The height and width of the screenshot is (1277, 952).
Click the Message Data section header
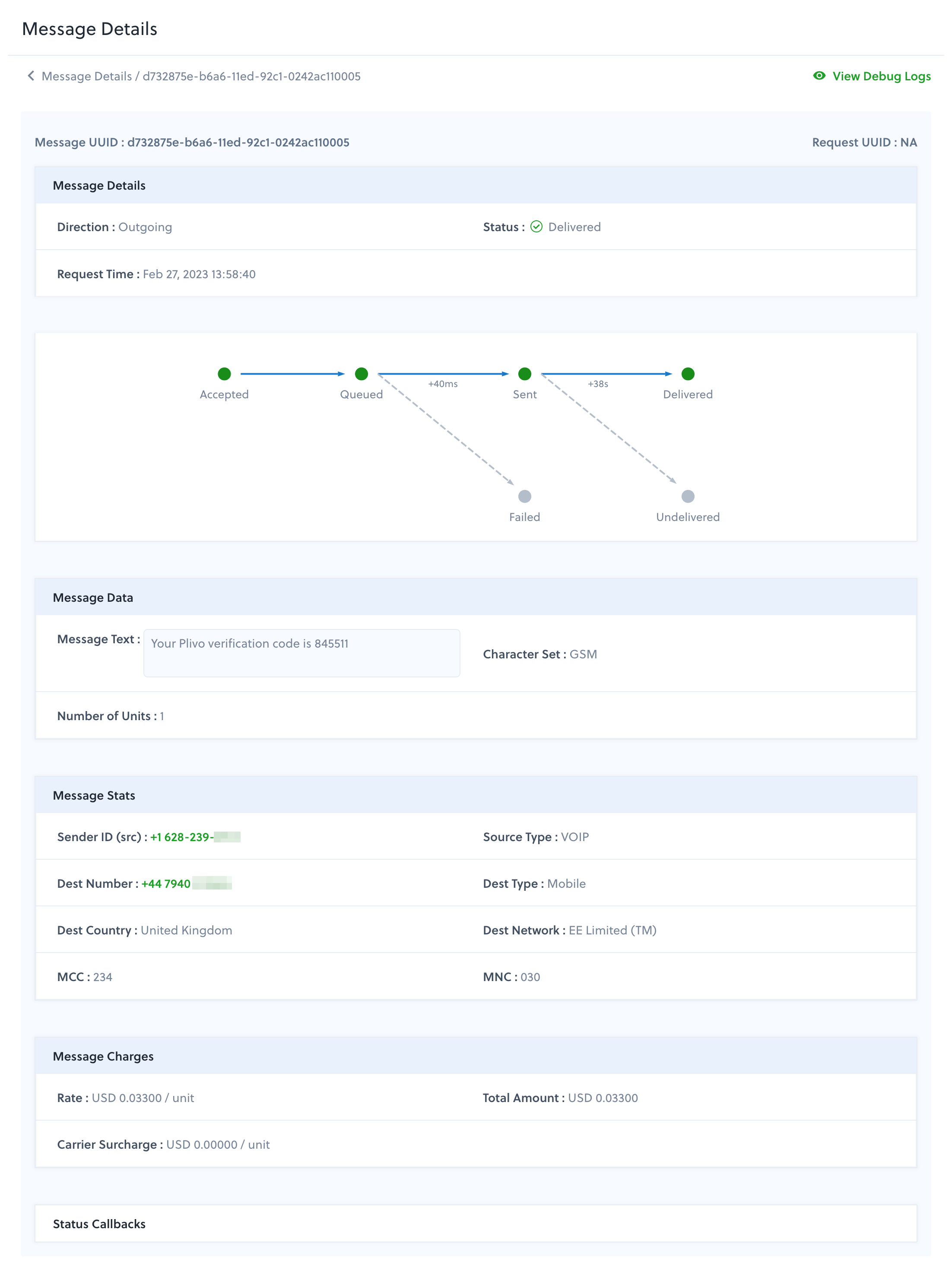pos(93,597)
